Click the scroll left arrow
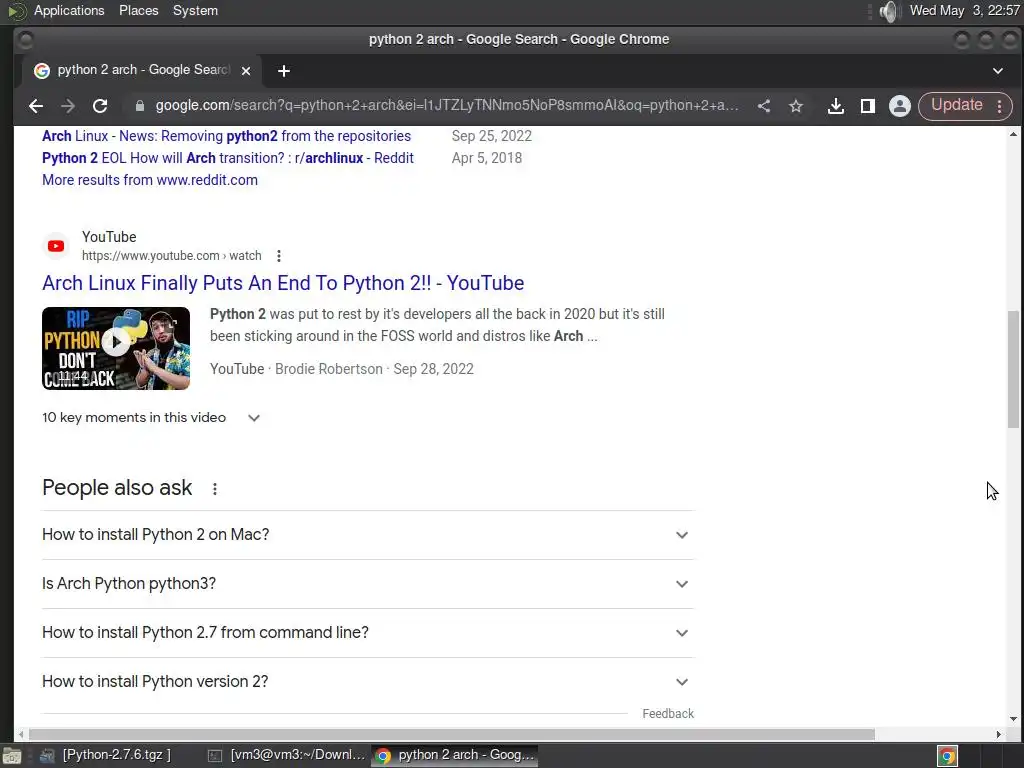 pyautogui.click(x=21, y=735)
